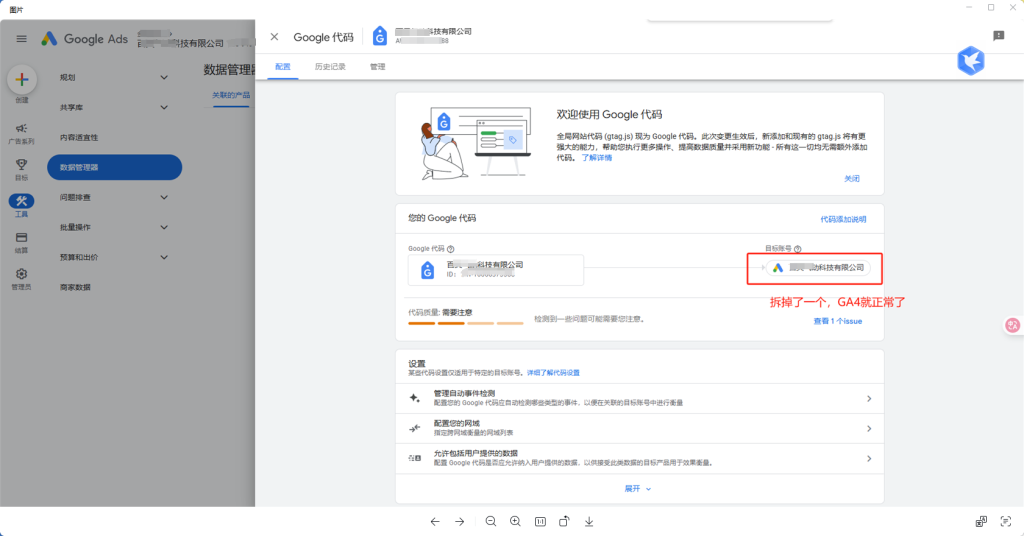Click the 了解详情 link

pyautogui.click(x=597, y=158)
